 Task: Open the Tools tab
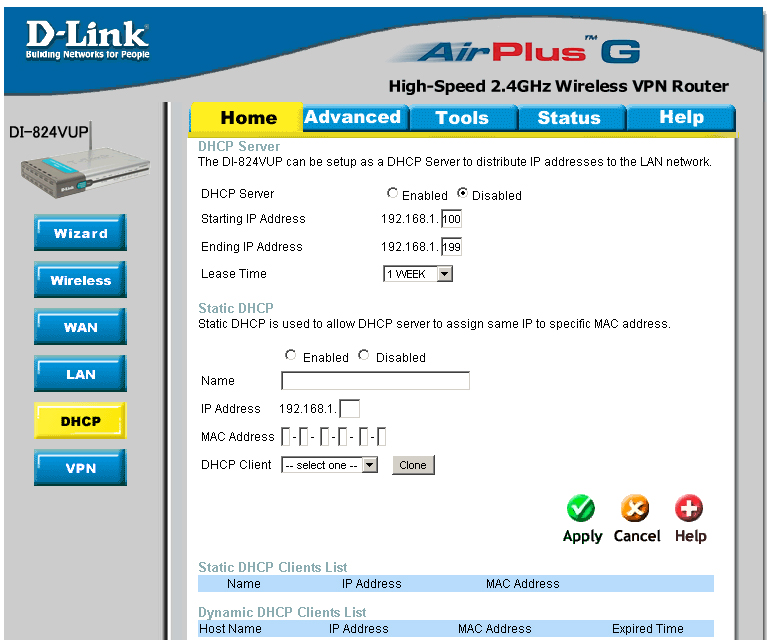pyautogui.click(x=461, y=118)
